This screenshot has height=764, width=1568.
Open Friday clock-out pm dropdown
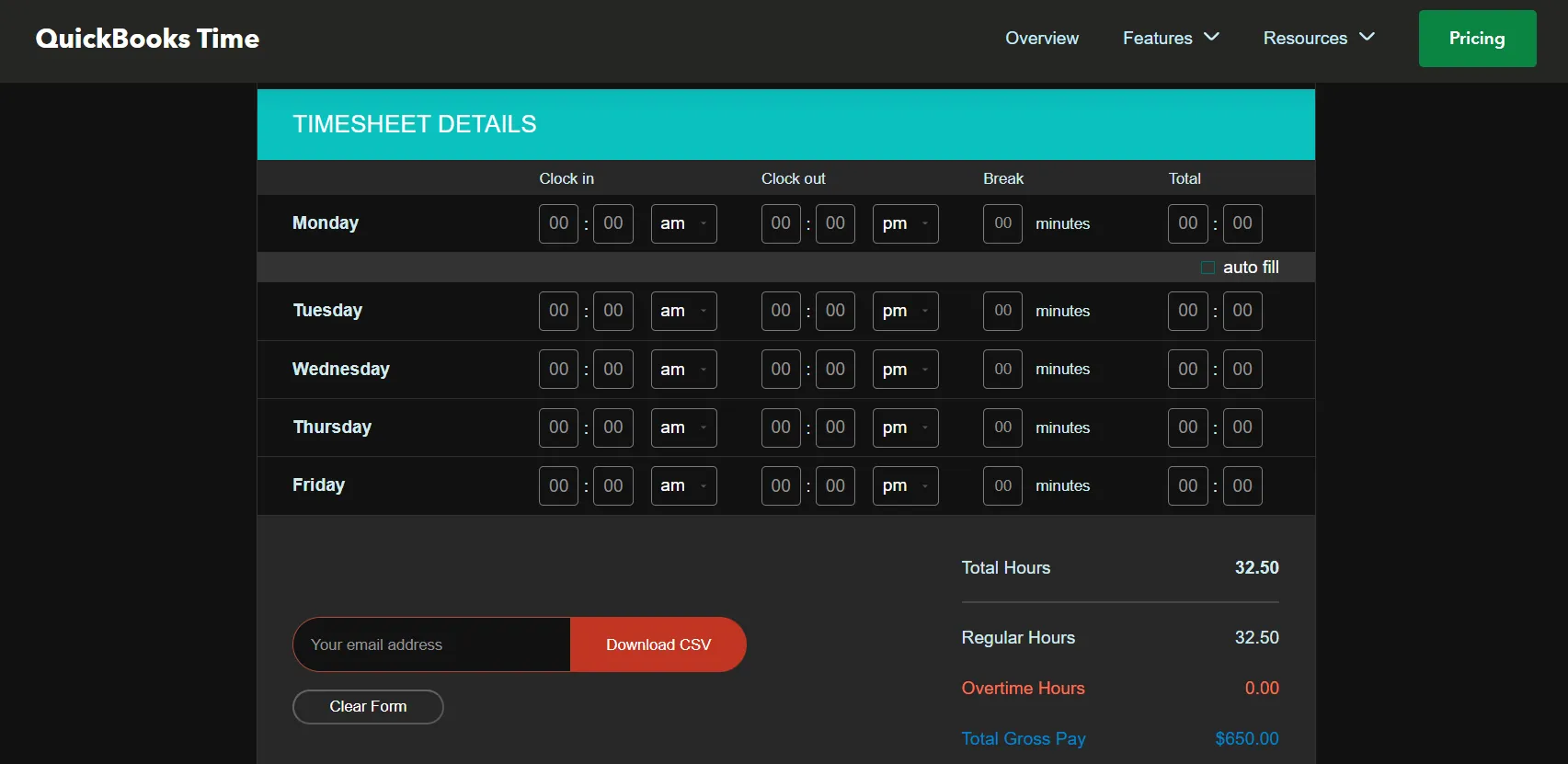click(906, 485)
